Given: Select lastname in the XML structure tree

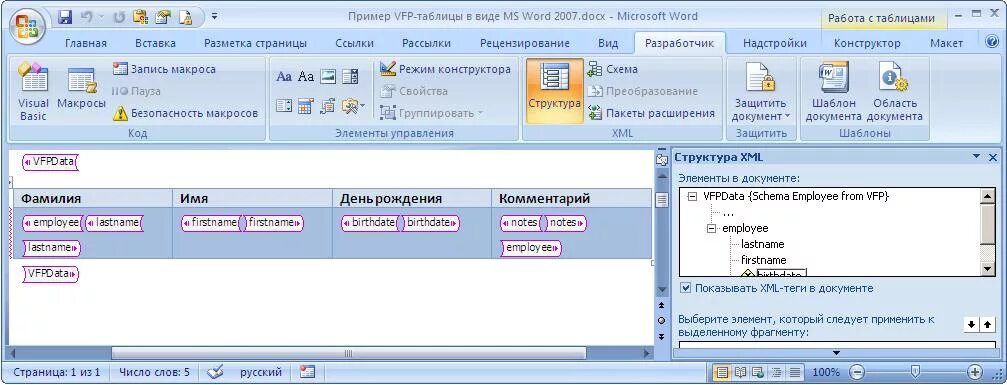Looking at the screenshot, I should (762, 244).
